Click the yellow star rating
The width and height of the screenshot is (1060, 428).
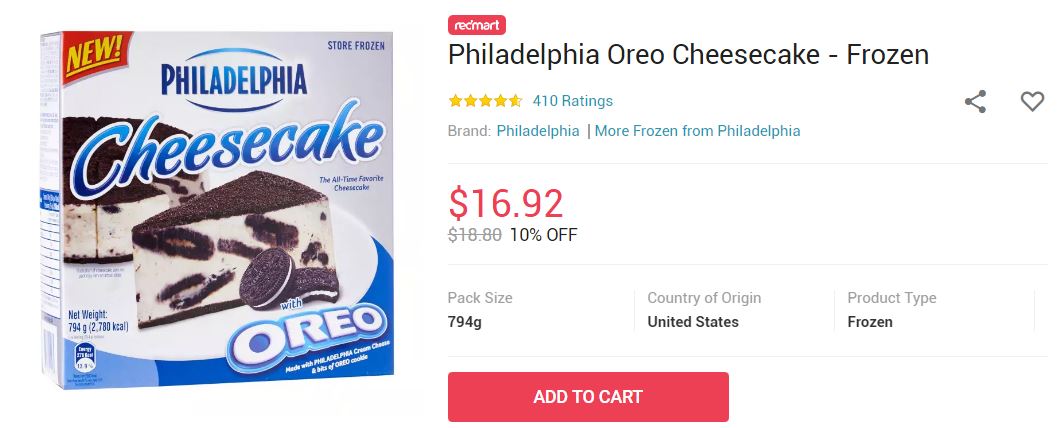485,101
